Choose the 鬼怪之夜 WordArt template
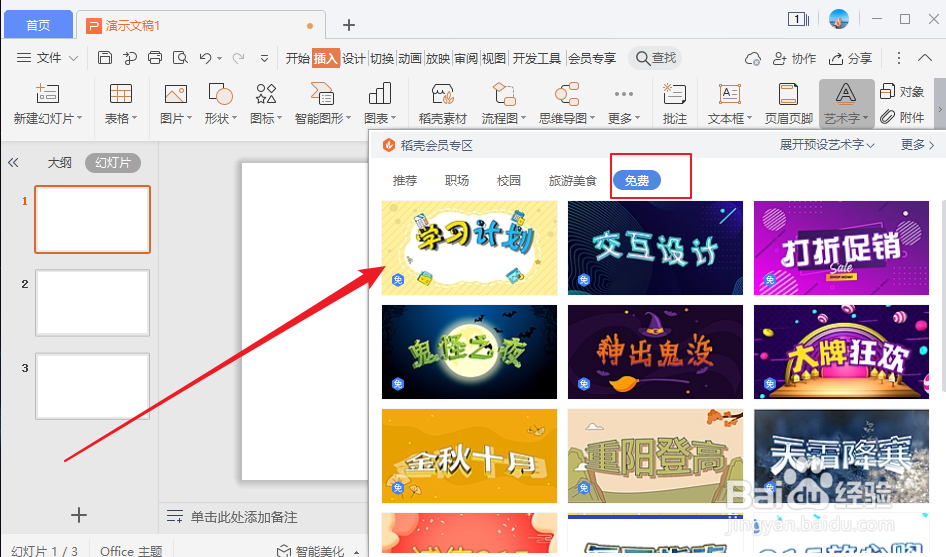946x557 pixels. point(469,352)
